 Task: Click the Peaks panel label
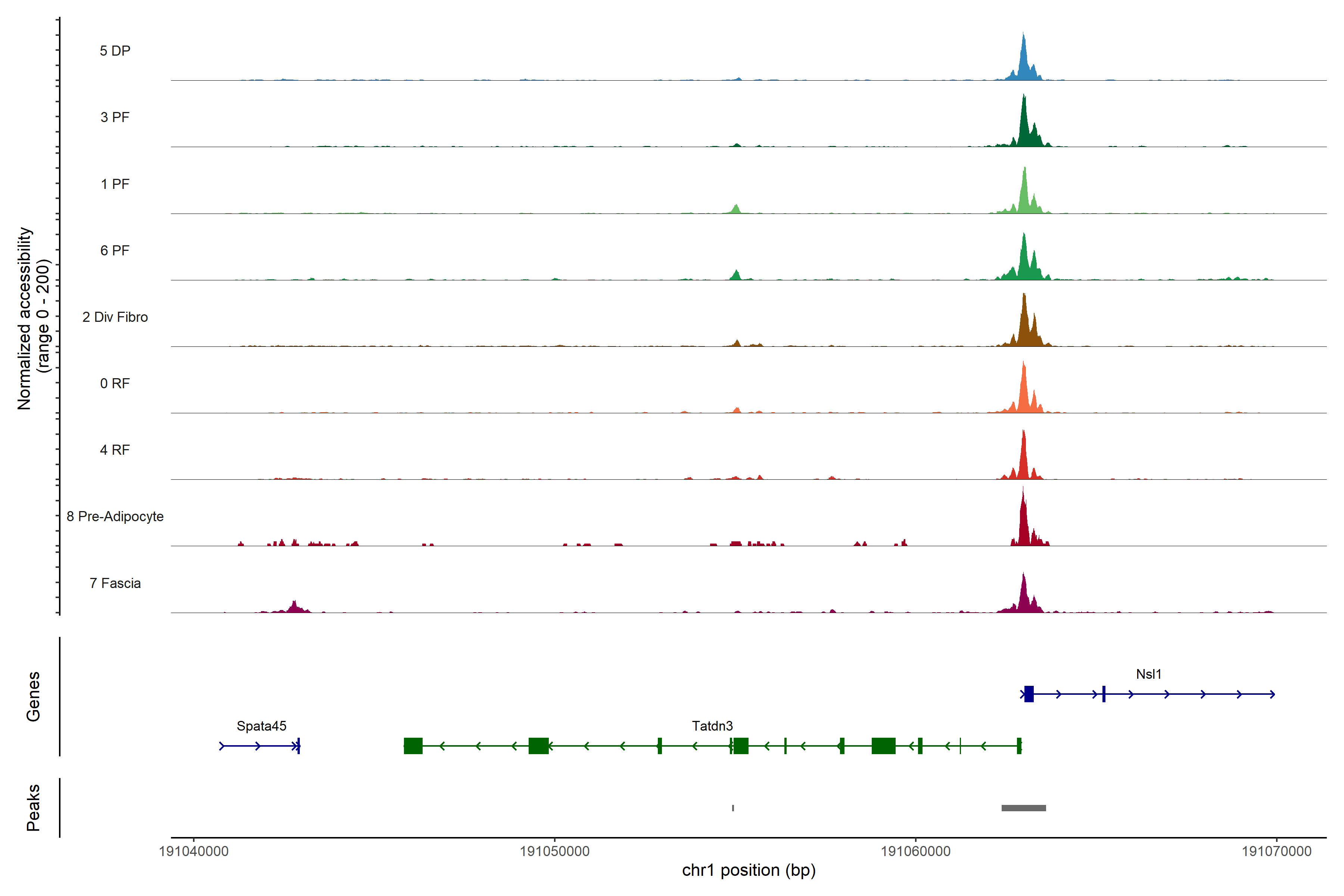(x=33, y=808)
